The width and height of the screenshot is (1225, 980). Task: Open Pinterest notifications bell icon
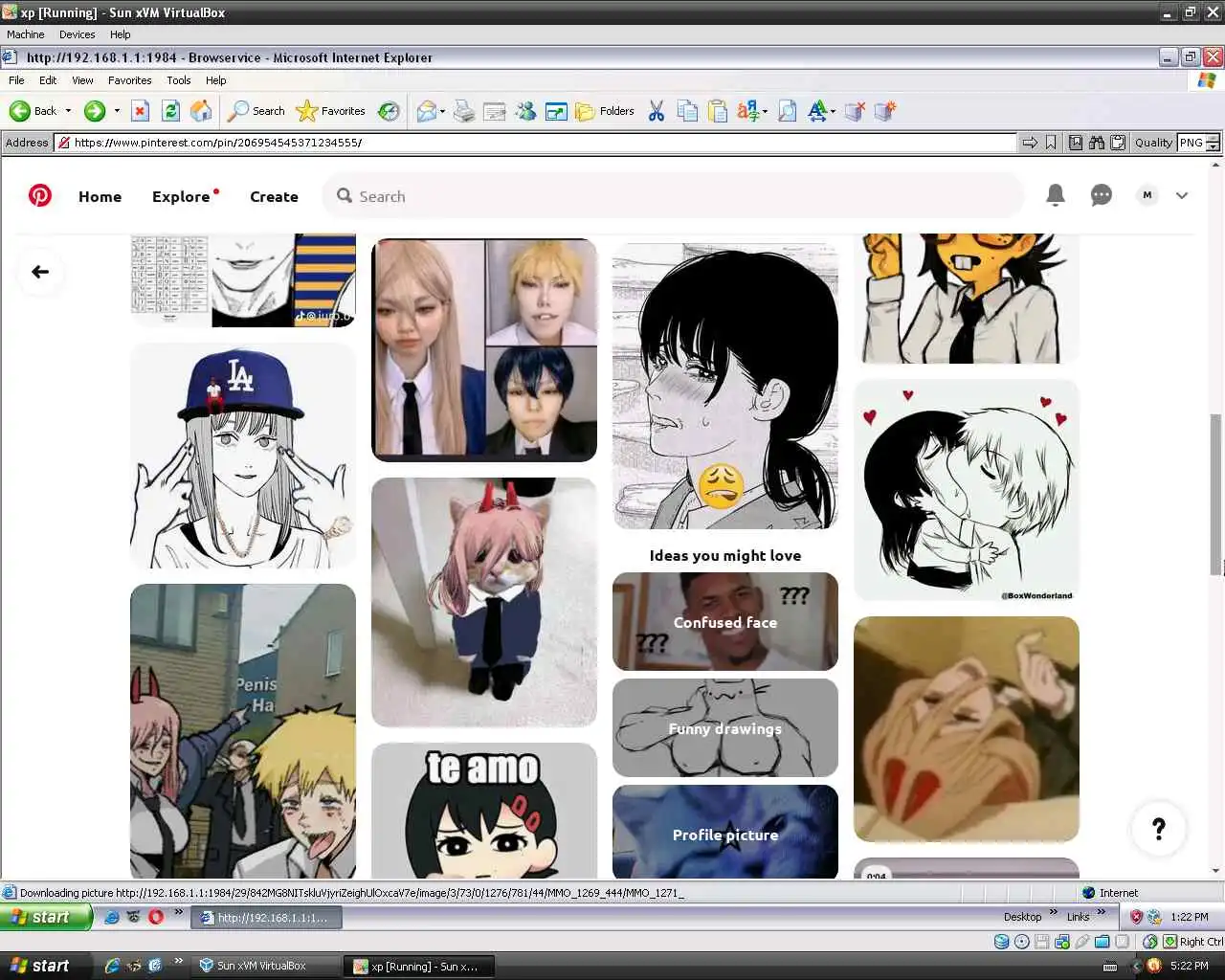(1056, 195)
